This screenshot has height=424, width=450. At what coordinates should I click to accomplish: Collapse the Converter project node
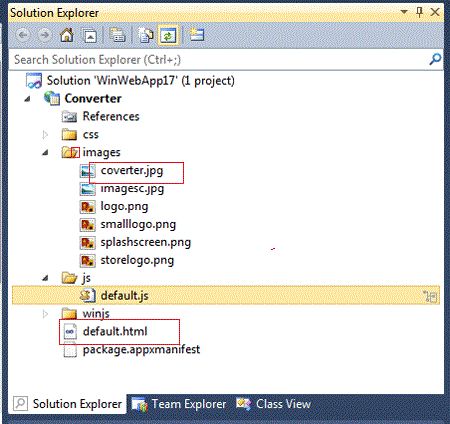(28, 99)
